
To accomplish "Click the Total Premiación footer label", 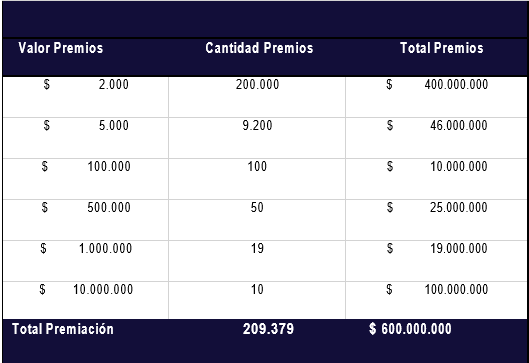I will tap(63, 329).
